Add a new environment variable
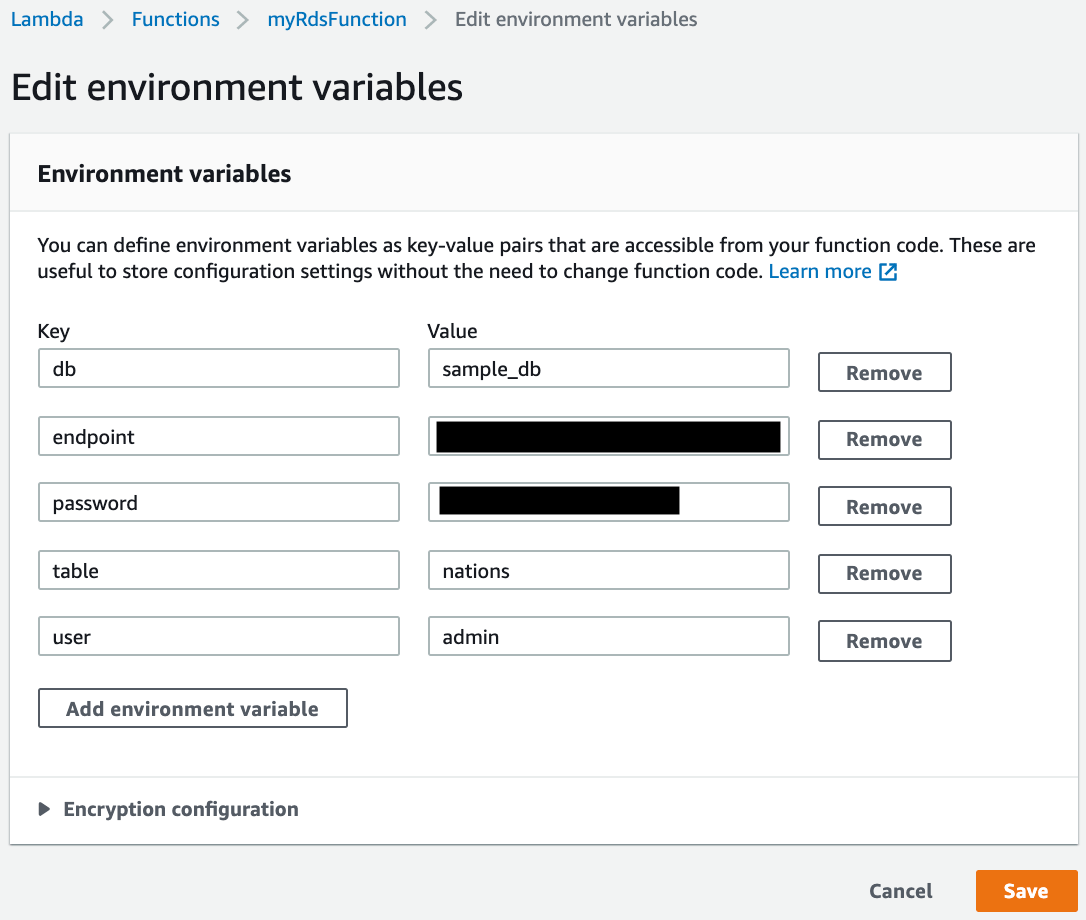1086x920 pixels. (x=192, y=707)
